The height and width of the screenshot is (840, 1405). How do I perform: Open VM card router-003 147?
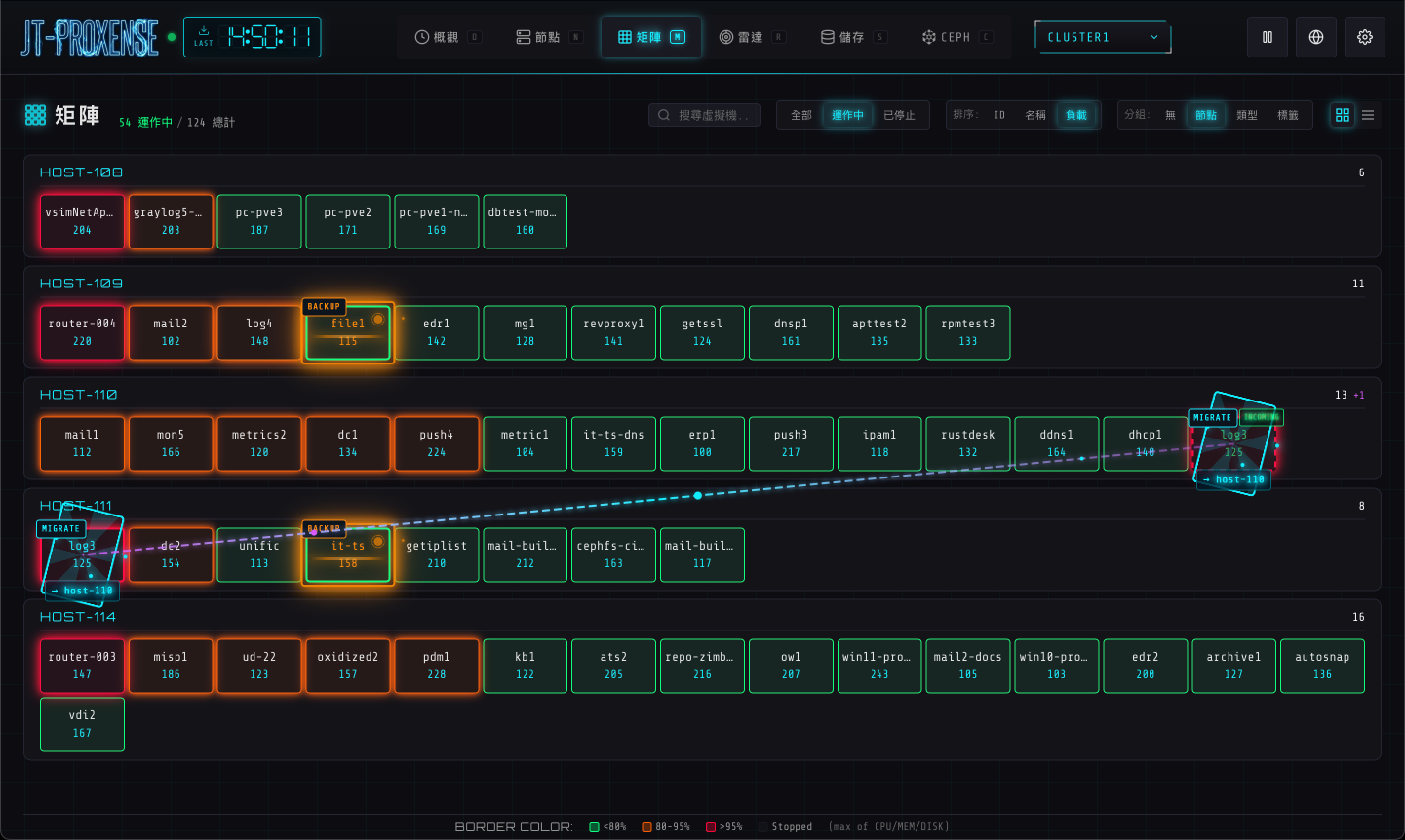pyautogui.click(x=82, y=666)
